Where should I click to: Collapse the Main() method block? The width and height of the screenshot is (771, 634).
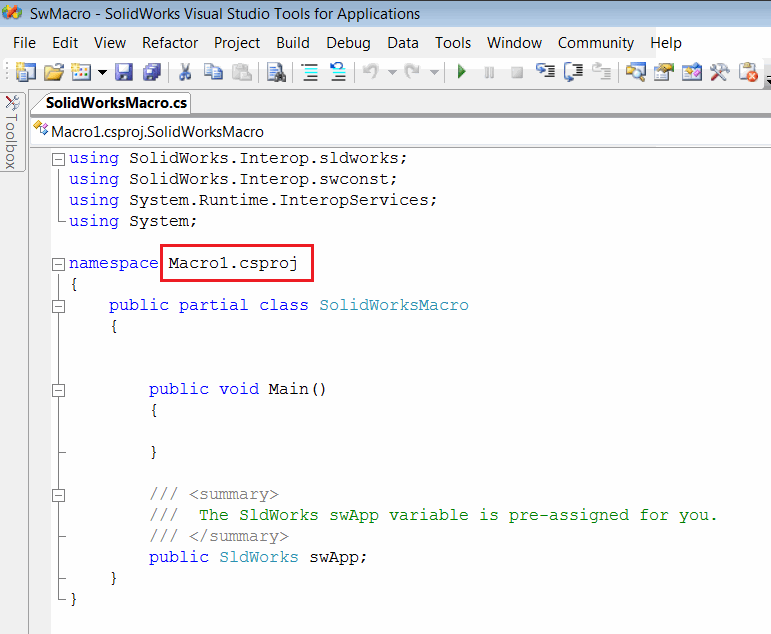pos(59,391)
